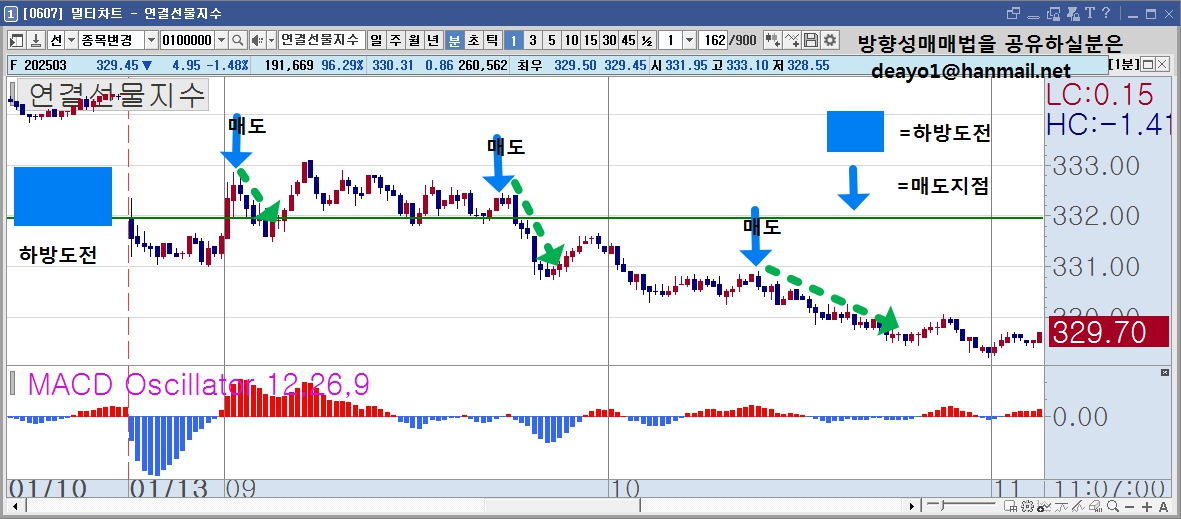
Task: Click the title bar underscore pin icon
Action: (1033, 17)
